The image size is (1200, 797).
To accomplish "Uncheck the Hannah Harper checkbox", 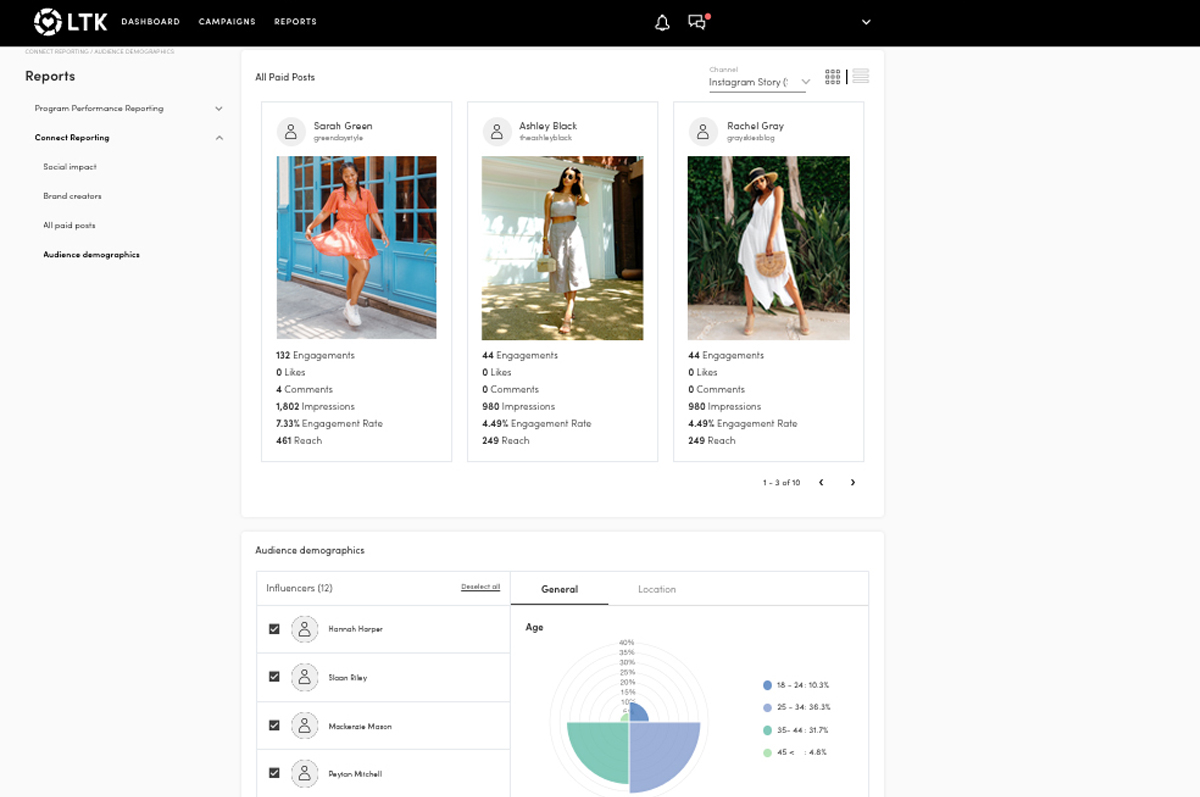I will (x=274, y=629).
